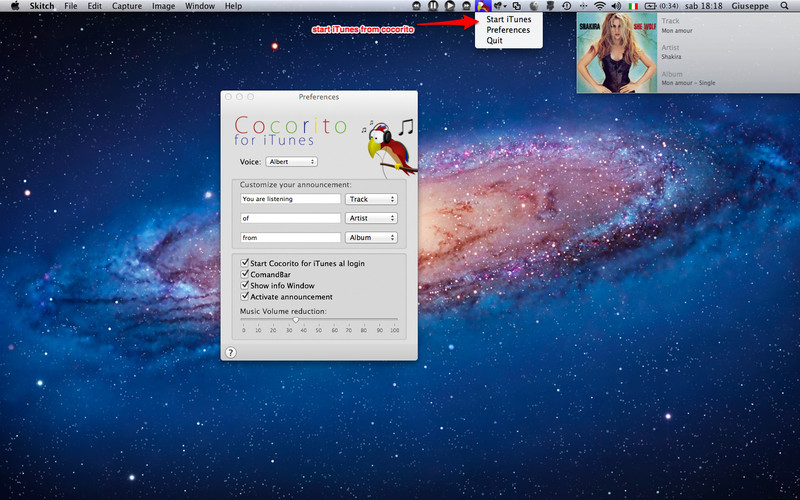Toggle Show info Window checkbox
This screenshot has width=800, height=500.
coord(245,285)
